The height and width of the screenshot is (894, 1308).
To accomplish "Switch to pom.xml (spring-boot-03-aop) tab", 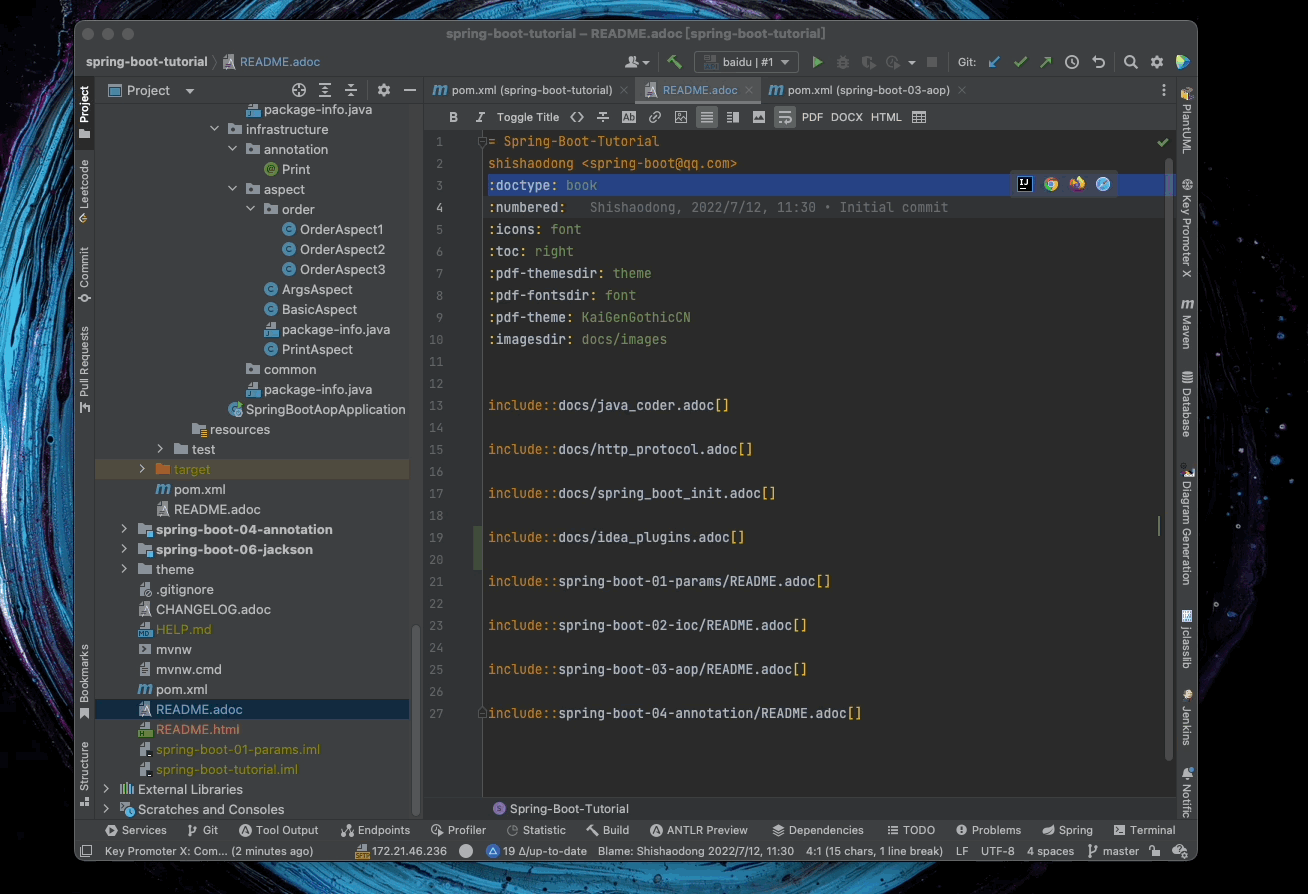I will 867,90.
